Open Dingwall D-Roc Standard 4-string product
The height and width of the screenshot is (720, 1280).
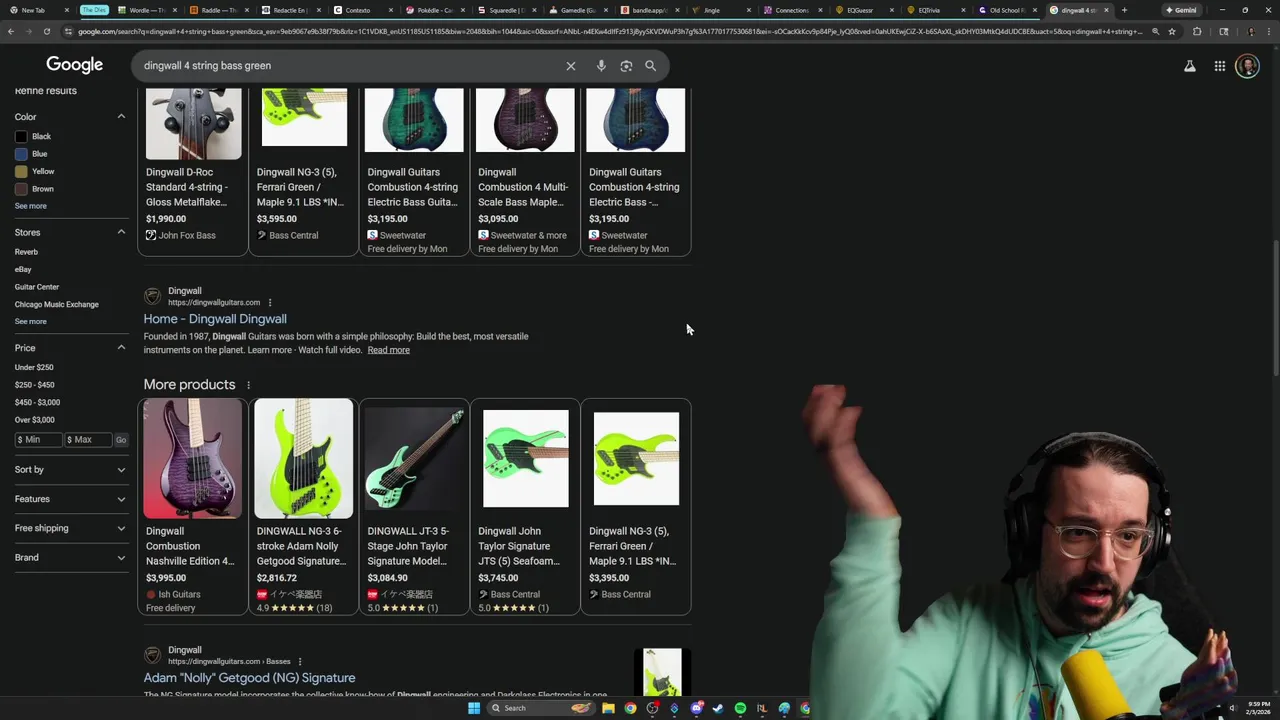[x=192, y=170]
